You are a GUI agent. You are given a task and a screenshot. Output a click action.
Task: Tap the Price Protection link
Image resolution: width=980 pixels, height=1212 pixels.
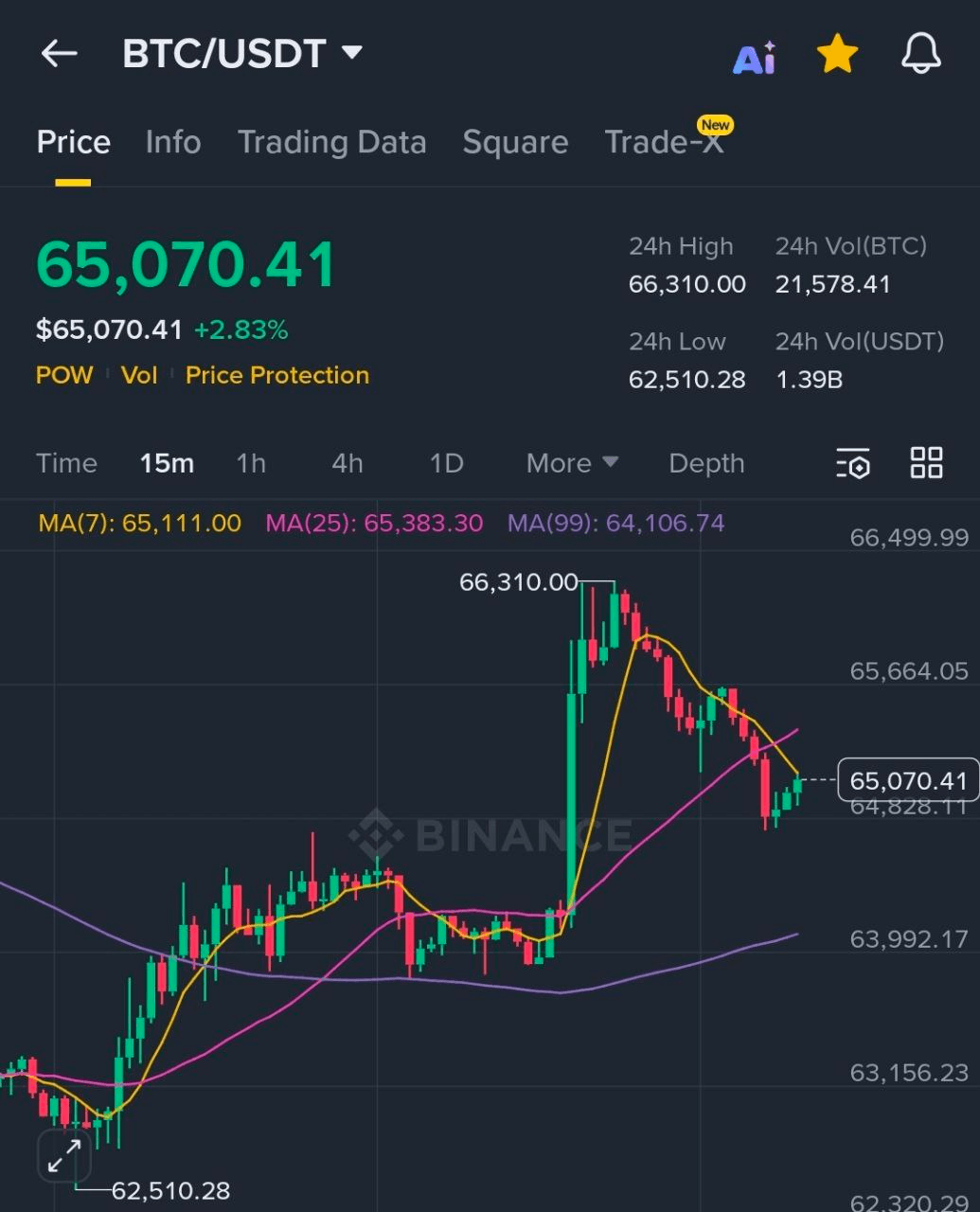point(277,375)
